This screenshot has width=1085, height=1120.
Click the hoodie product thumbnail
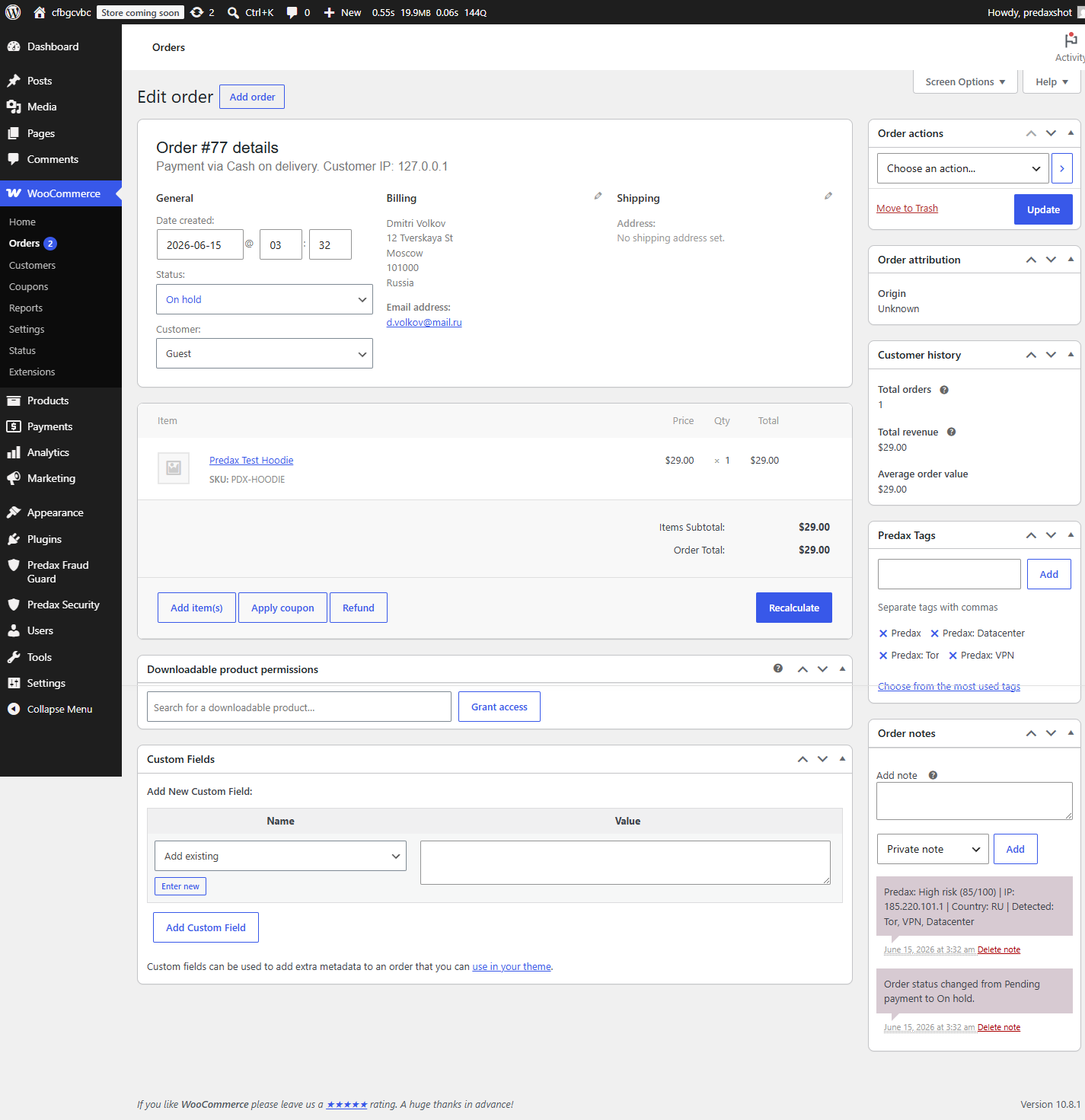174,468
